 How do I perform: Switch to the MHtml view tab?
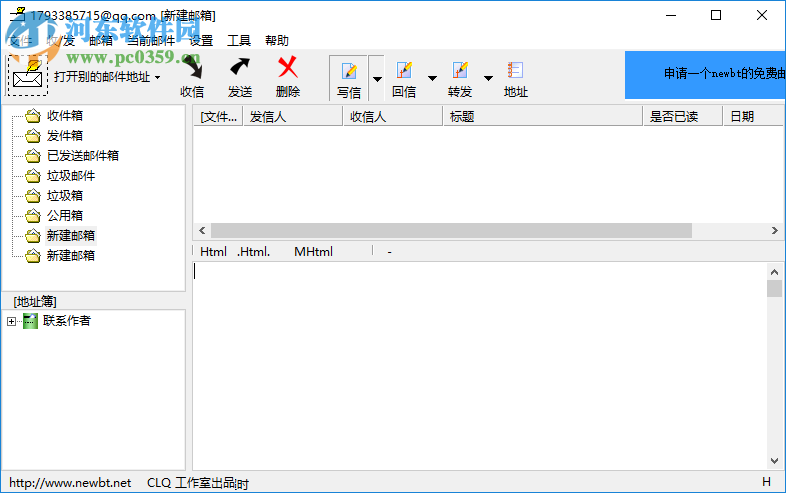point(313,252)
